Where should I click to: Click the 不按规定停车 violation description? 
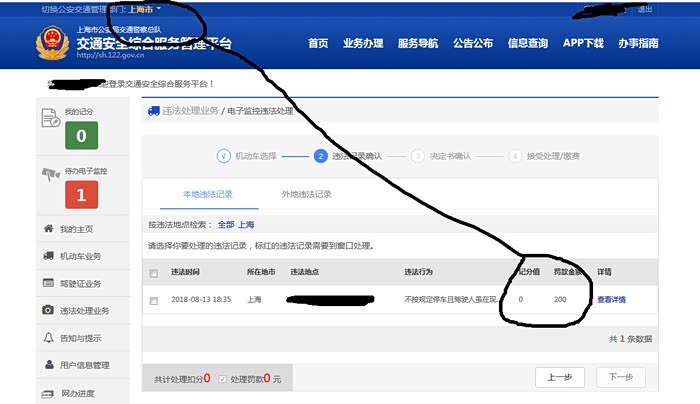[x=451, y=300]
